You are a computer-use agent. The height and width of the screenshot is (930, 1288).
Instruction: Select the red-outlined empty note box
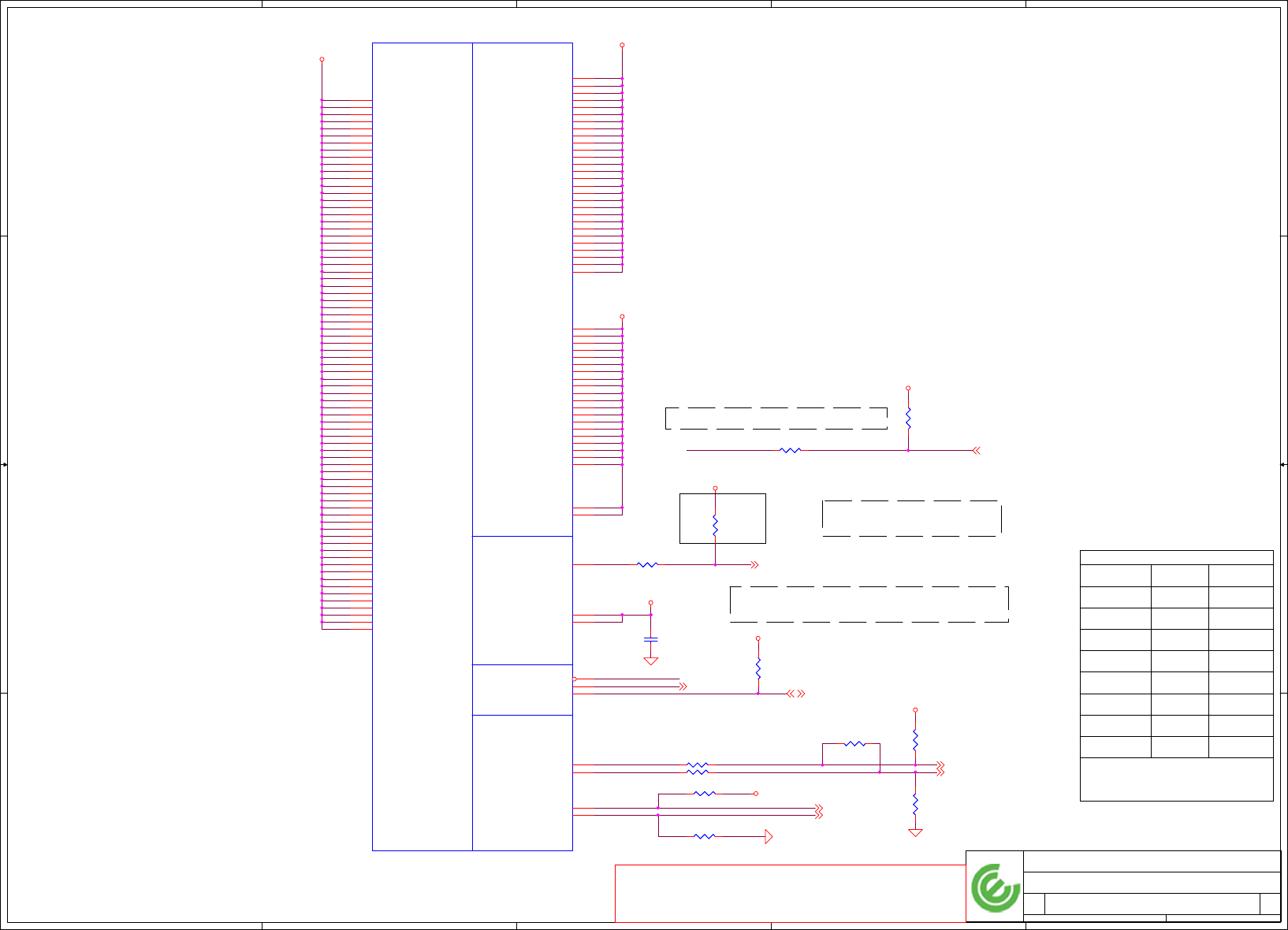coord(790,893)
